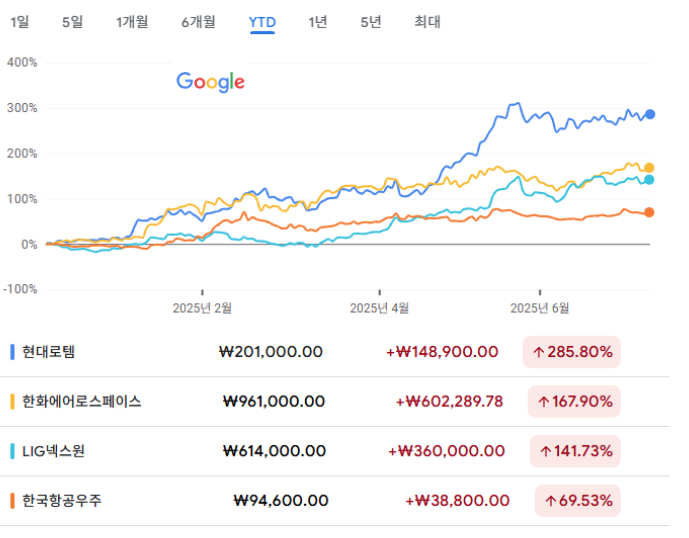Select the 1일 time range tab
This screenshot has height=538, width=689.
click(x=20, y=22)
